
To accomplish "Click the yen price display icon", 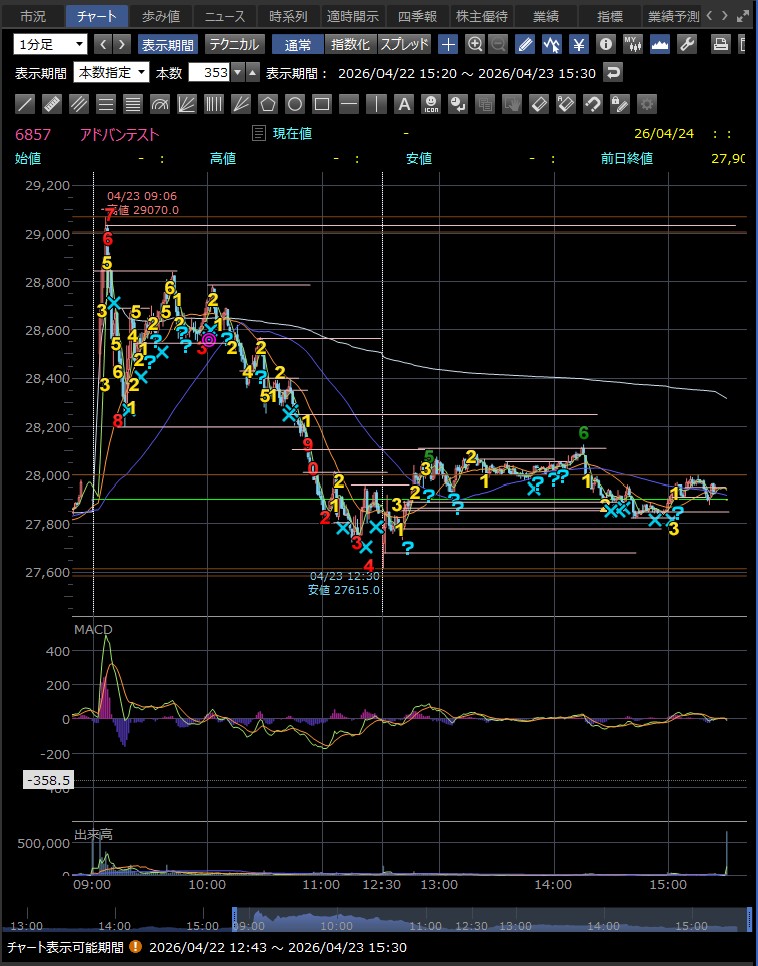I will (579, 44).
